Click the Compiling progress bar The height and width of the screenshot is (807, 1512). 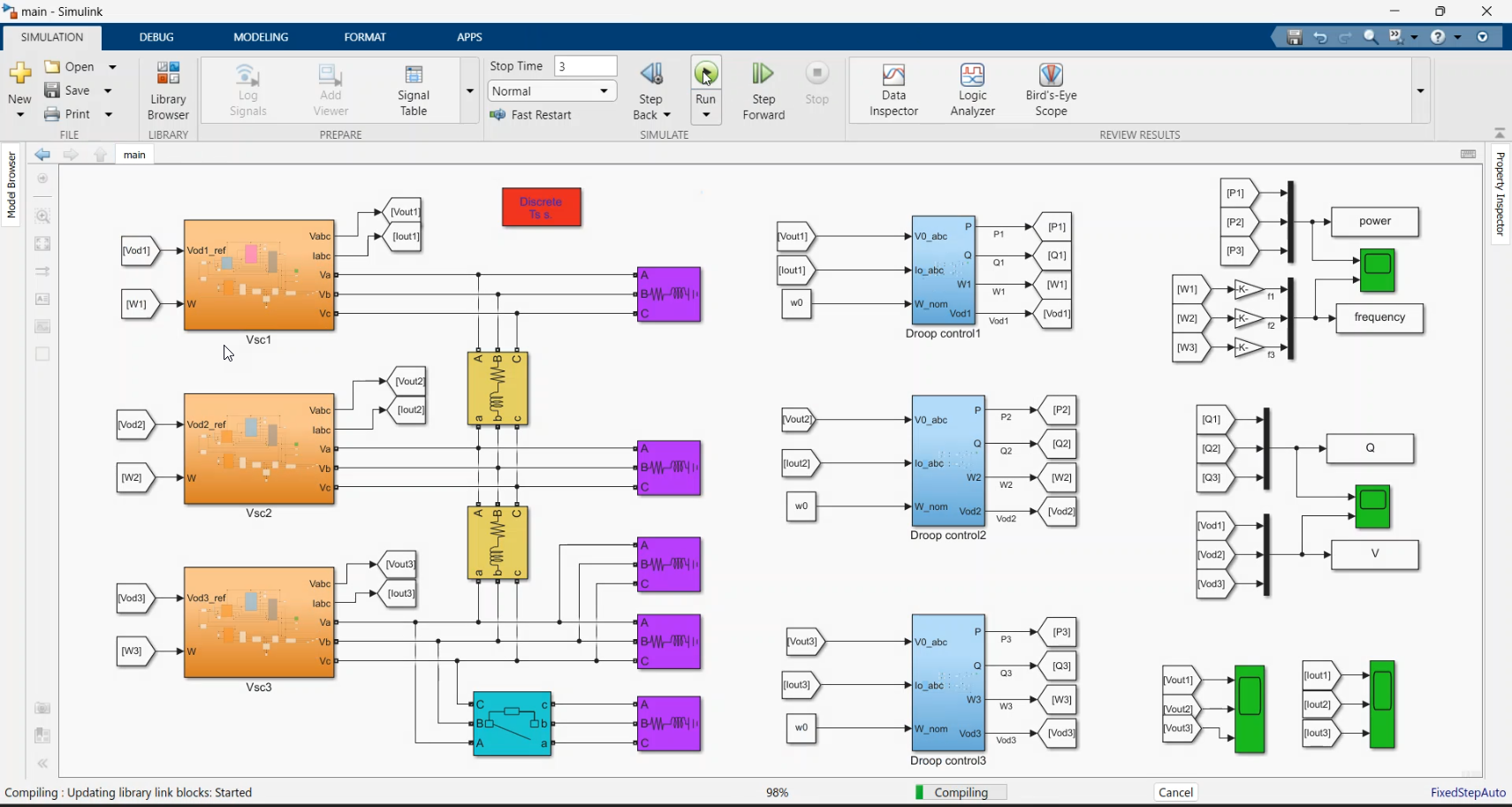point(961,792)
